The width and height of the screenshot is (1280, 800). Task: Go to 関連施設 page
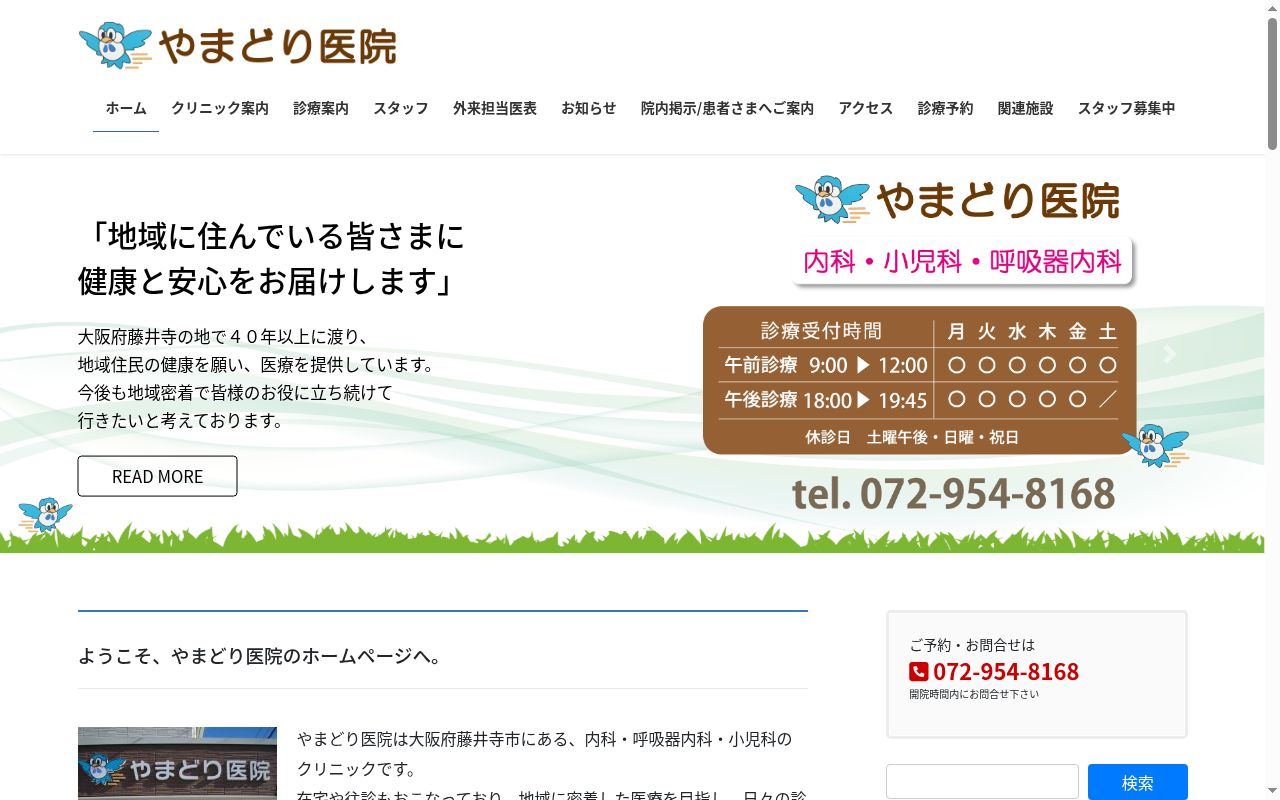(x=1026, y=108)
